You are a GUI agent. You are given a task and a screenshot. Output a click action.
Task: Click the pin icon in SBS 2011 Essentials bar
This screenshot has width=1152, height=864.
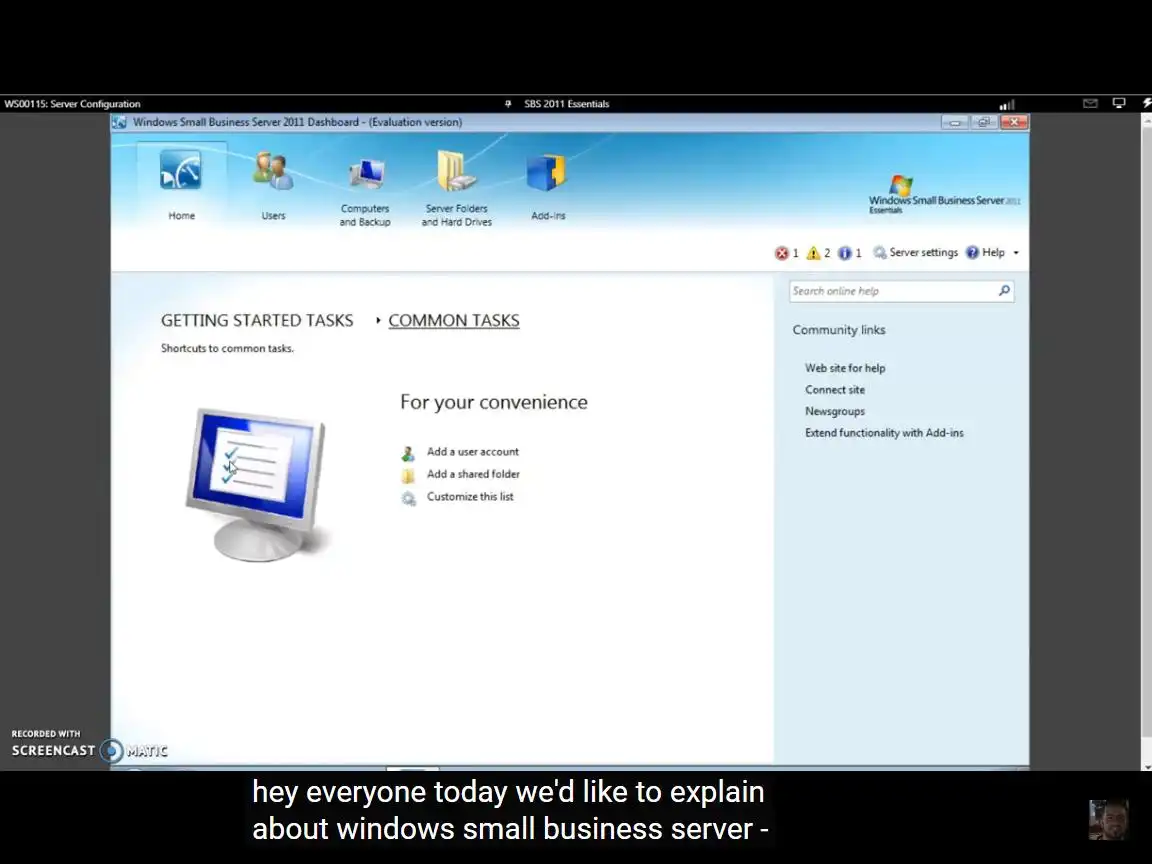pyautogui.click(x=508, y=104)
